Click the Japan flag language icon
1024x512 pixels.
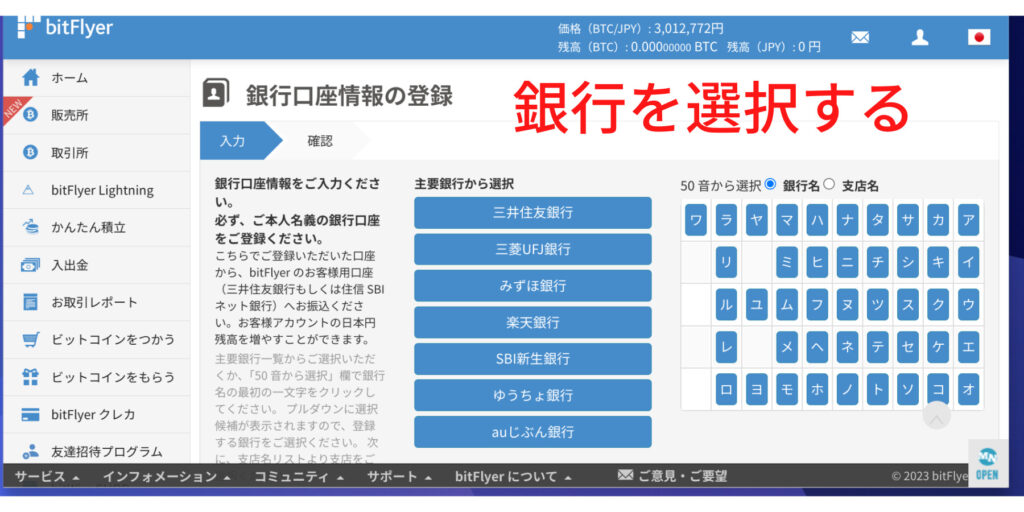coord(978,37)
